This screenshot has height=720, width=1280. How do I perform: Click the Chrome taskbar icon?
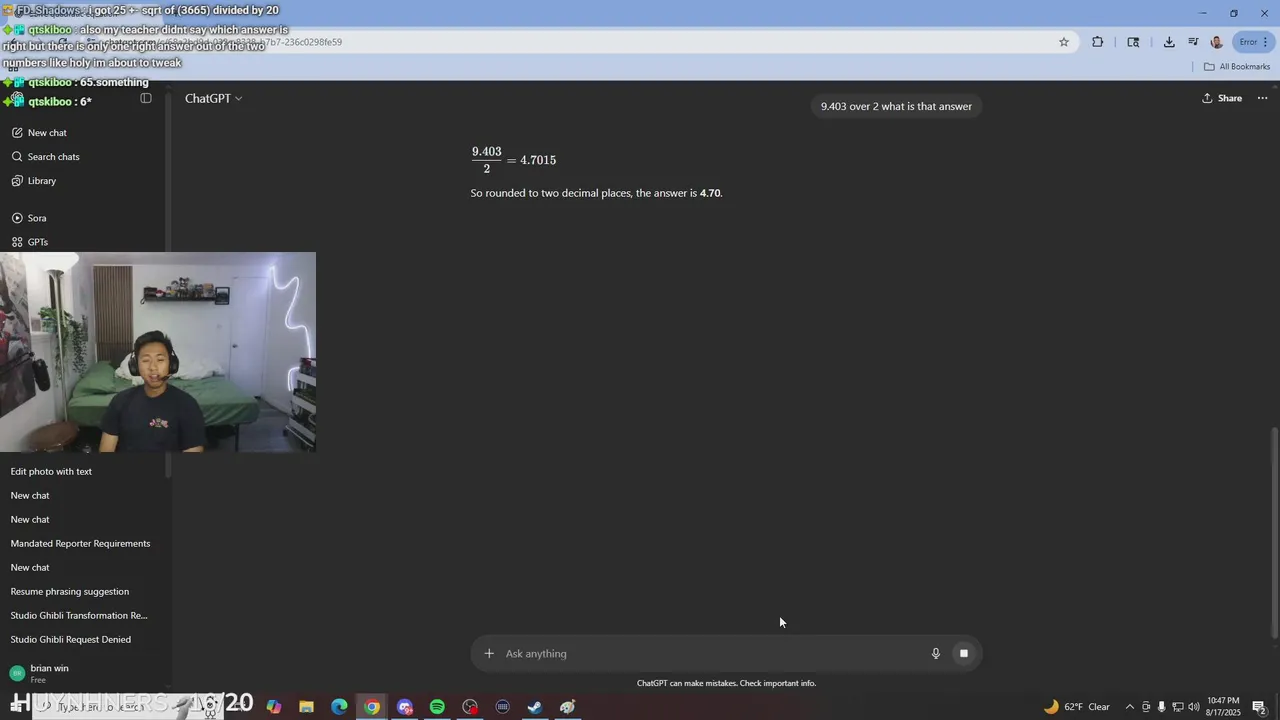point(372,707)
